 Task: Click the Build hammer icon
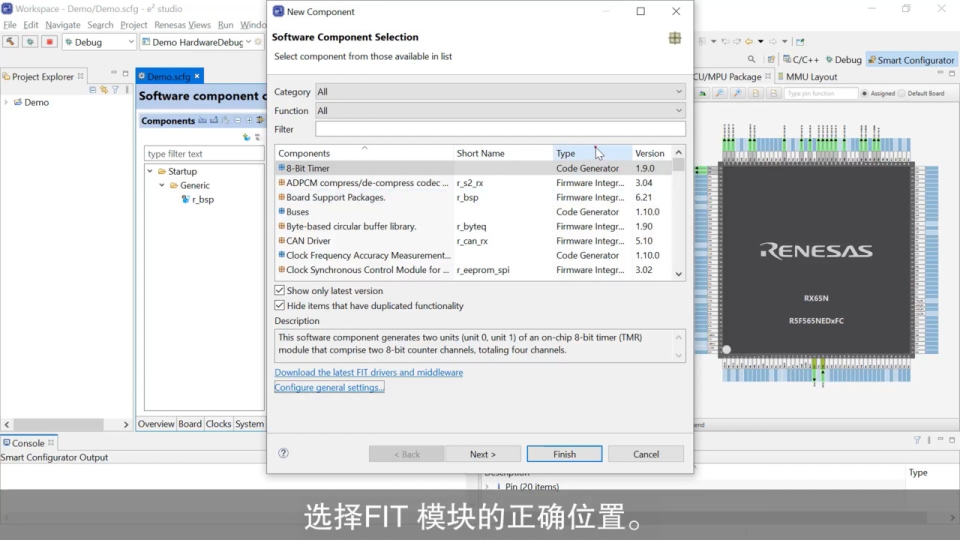10,42
